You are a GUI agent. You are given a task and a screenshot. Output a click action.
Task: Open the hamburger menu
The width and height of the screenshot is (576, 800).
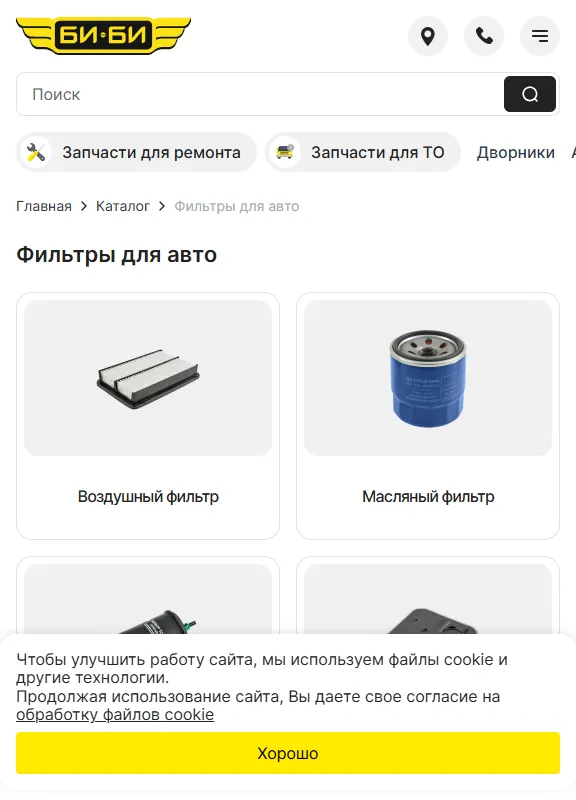pos(540,36)
